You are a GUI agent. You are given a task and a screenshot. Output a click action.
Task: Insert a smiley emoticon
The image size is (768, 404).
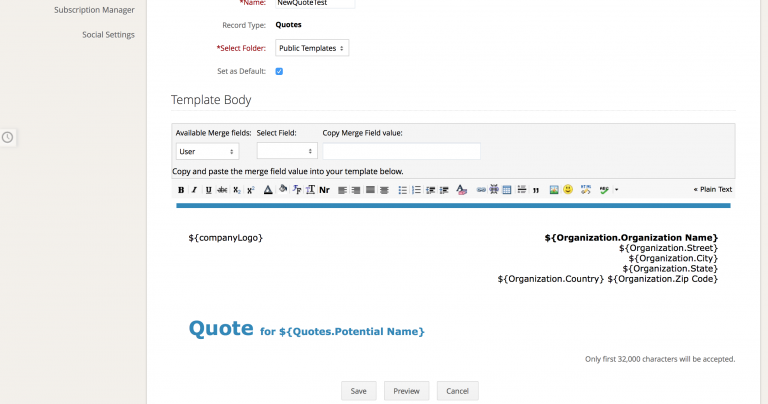coord(568,190)
